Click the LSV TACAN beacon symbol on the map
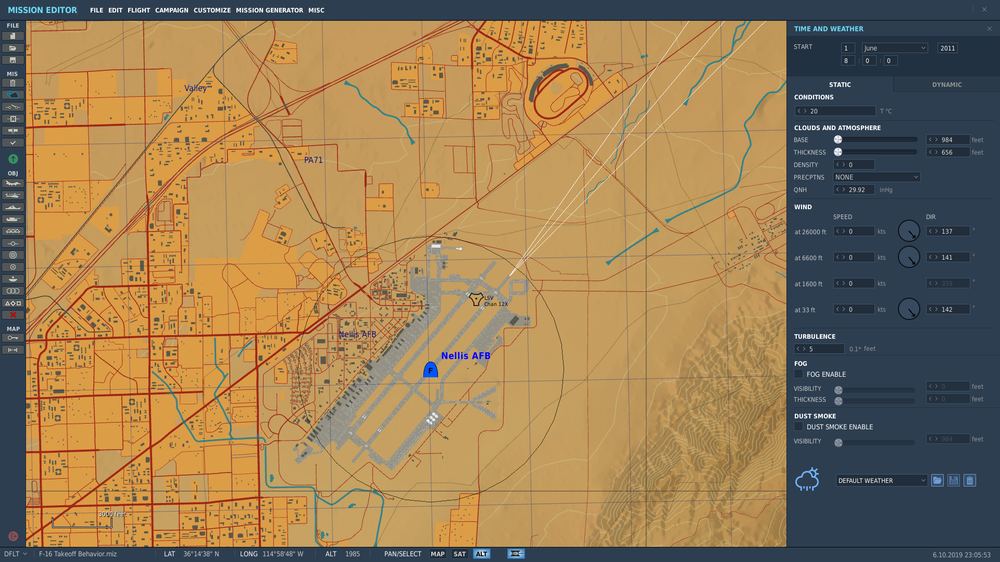 tap(475, 299)
